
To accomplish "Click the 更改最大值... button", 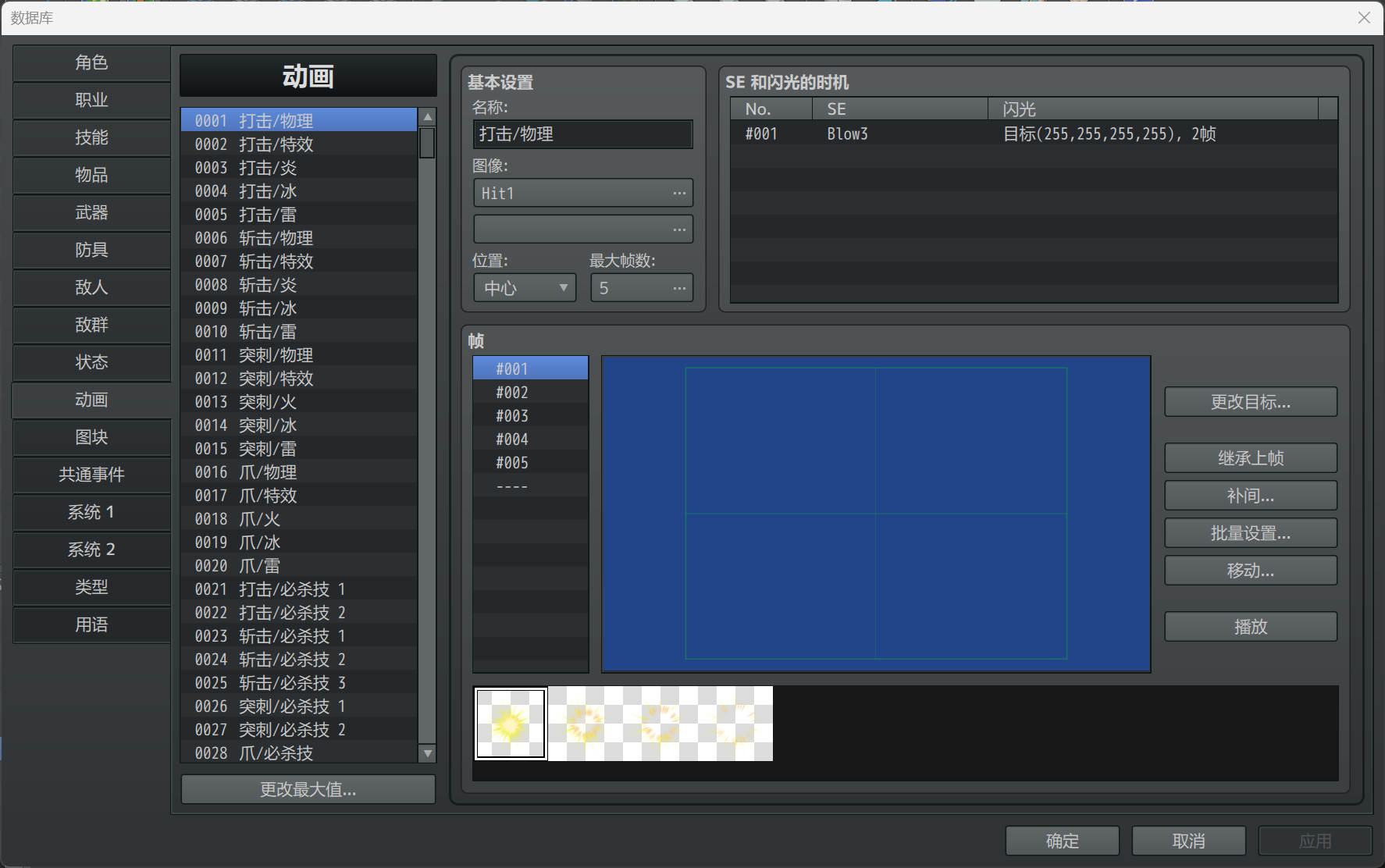I will [x=308, y=789].
